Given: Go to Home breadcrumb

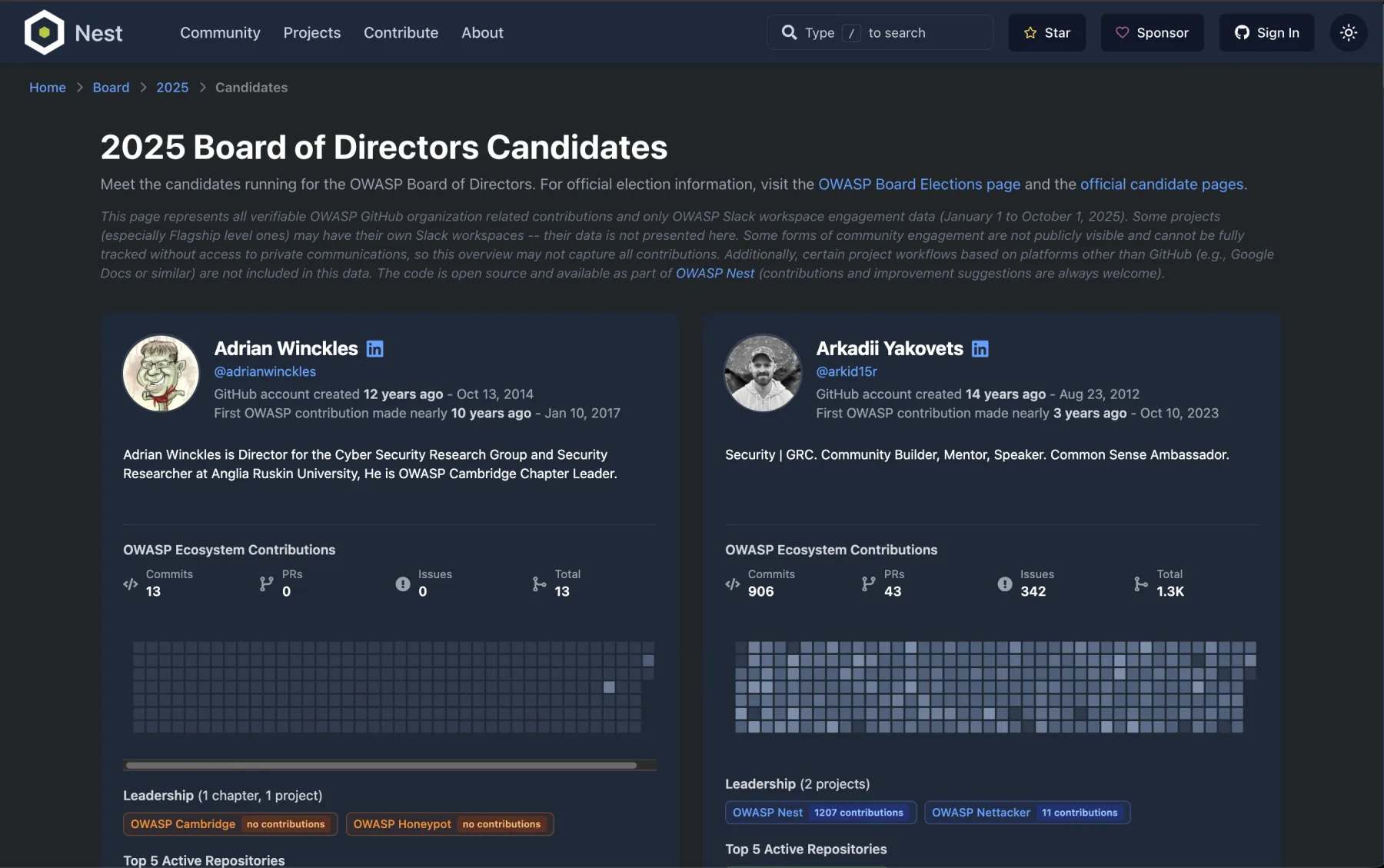Looking at the screenshot, I should (x=48, y=88).
